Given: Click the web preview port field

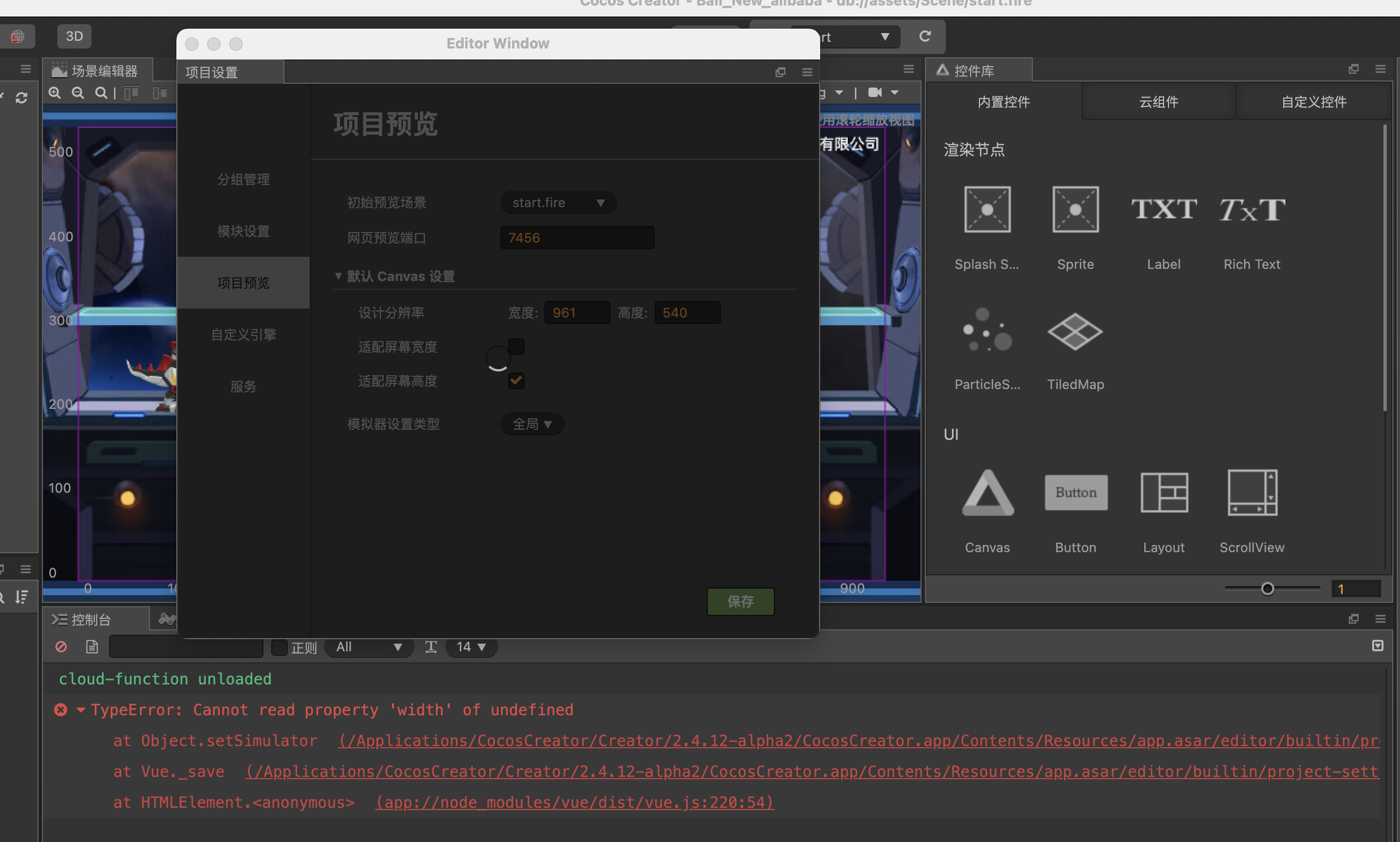Looking at the screenshot, I should 577,238.
